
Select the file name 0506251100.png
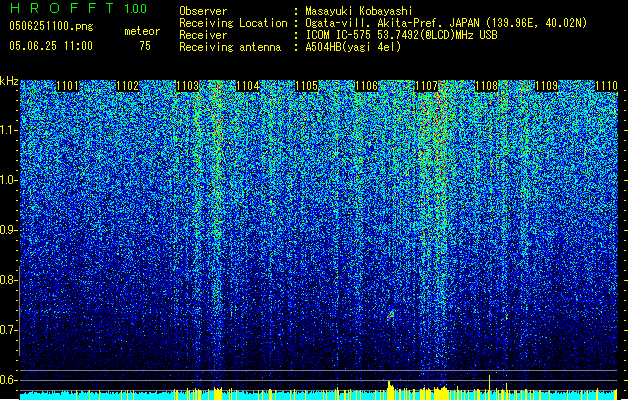[x=51, y=27]
